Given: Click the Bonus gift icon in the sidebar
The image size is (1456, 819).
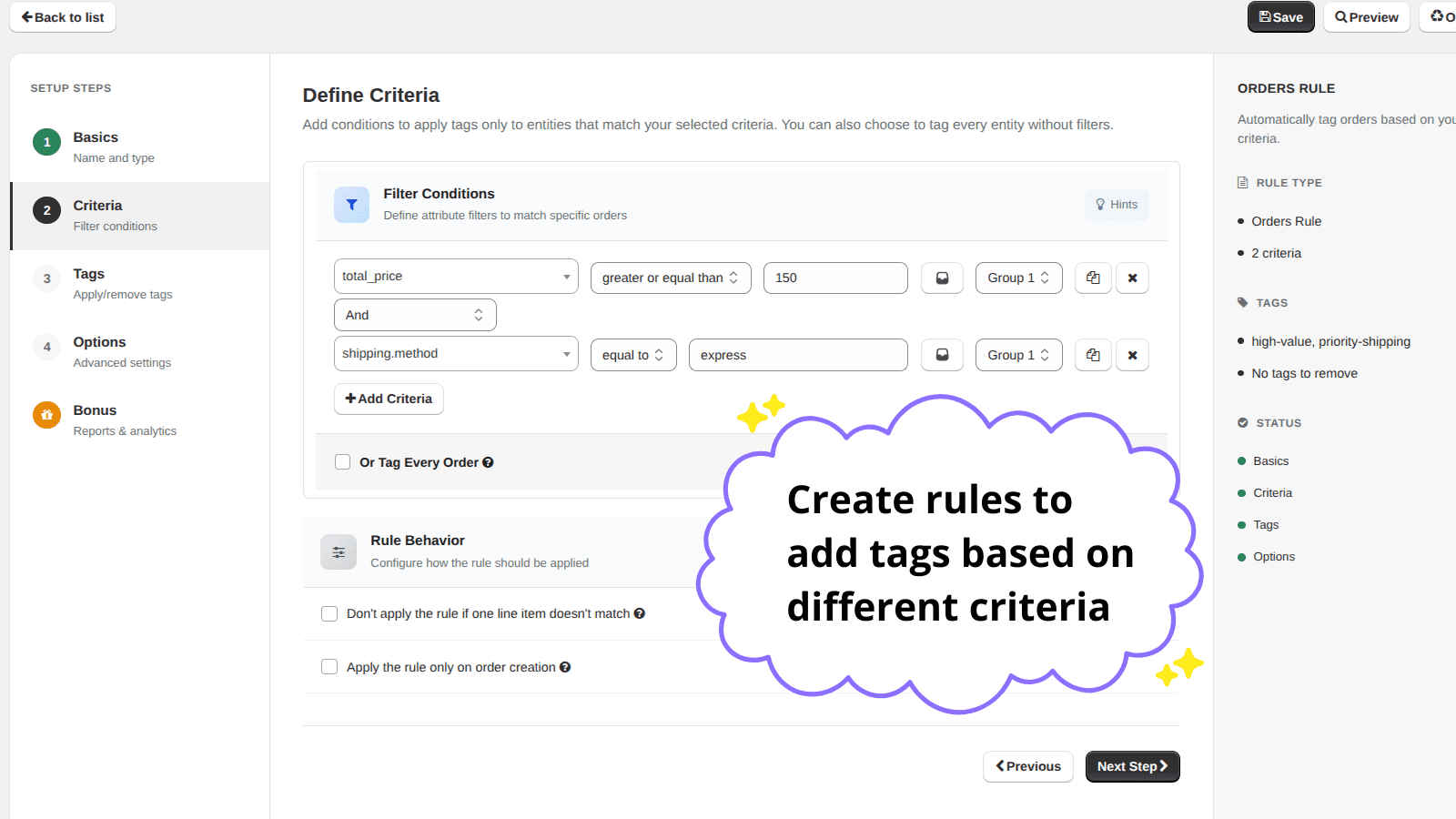Looking at the screenshot, I should coord(46,415).
